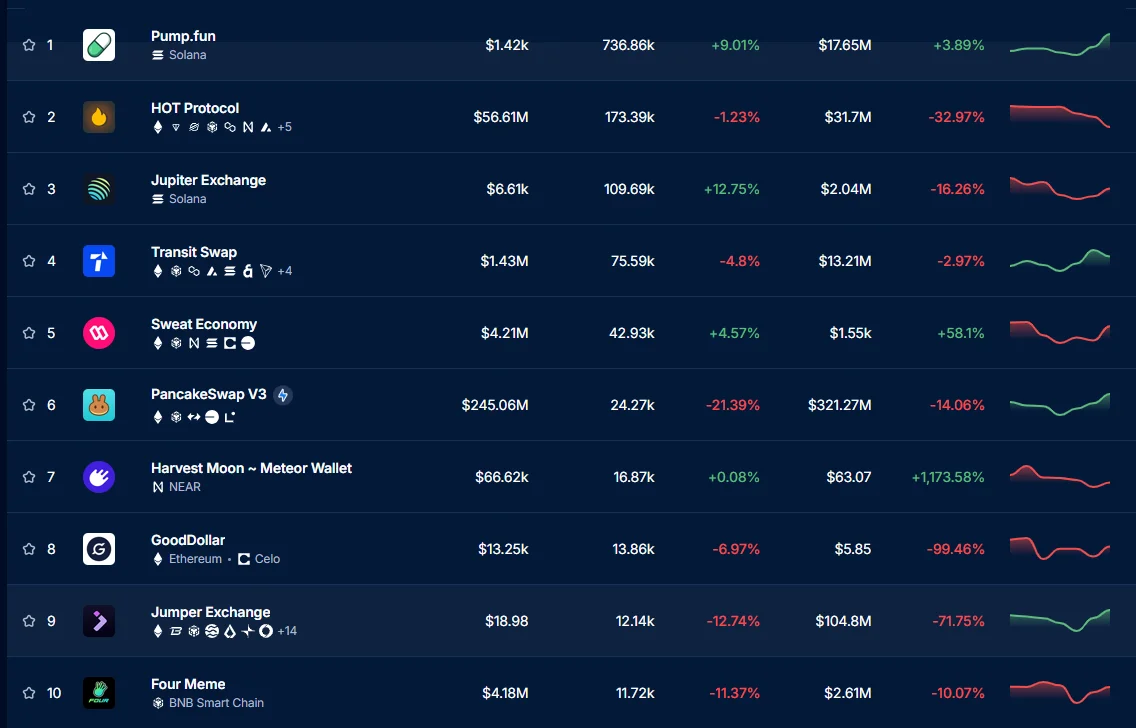Click the Tron icon under Transit Swap
This screenshot has width=1136, height=728.
click(266, 270)
